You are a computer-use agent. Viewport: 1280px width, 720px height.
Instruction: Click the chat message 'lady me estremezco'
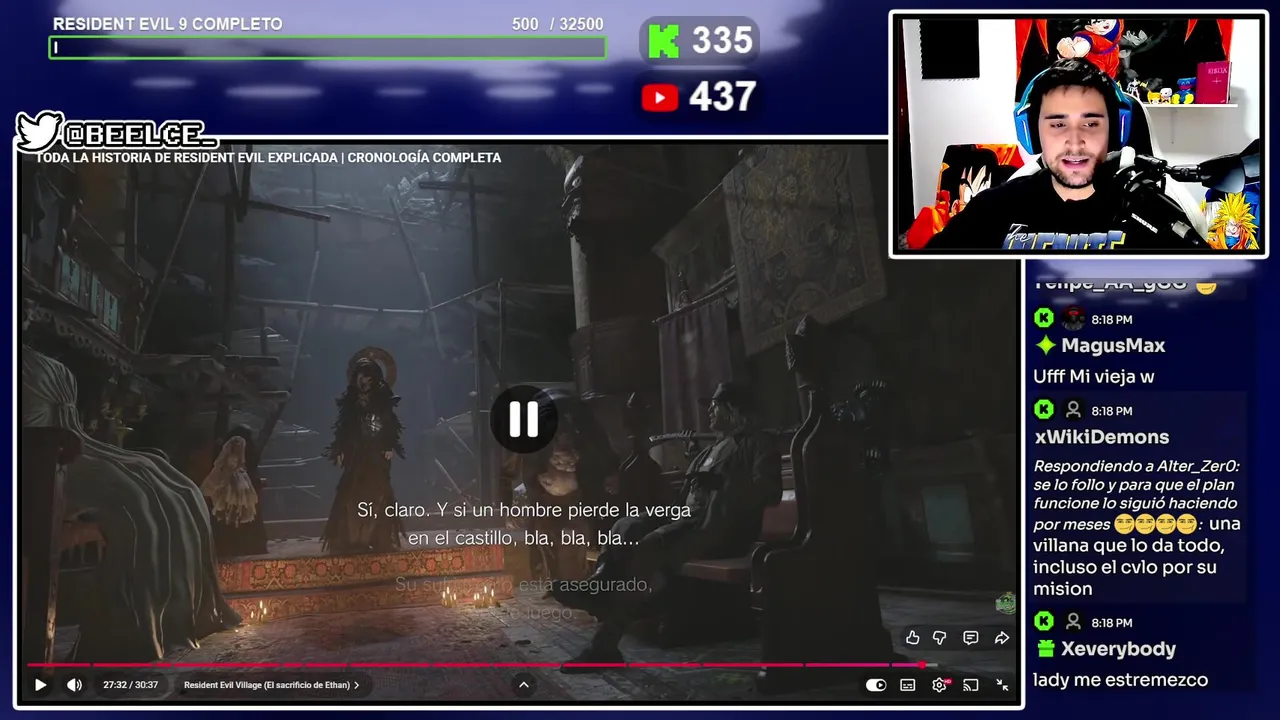coord(1120,680)
